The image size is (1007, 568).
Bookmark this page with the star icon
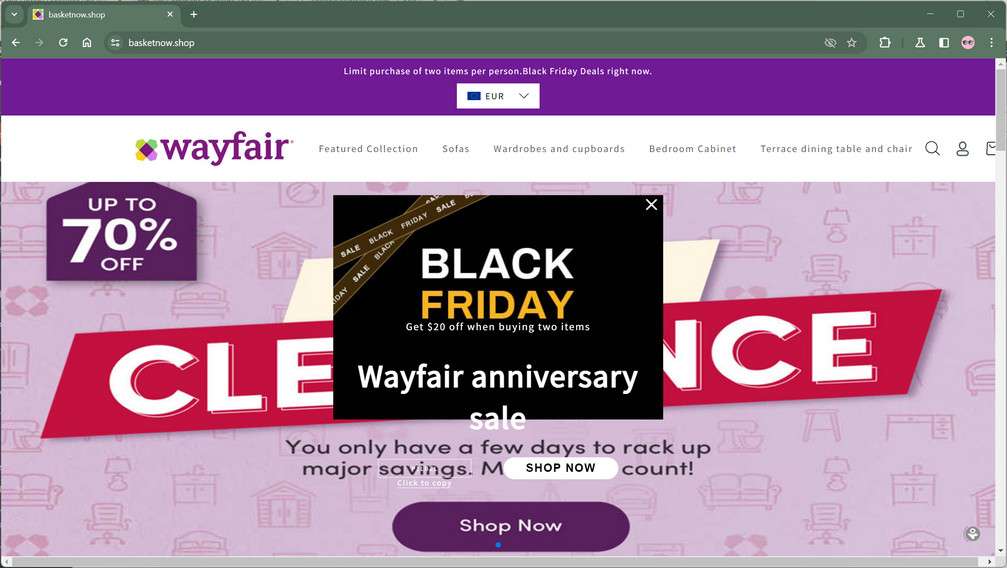point(852,42)
